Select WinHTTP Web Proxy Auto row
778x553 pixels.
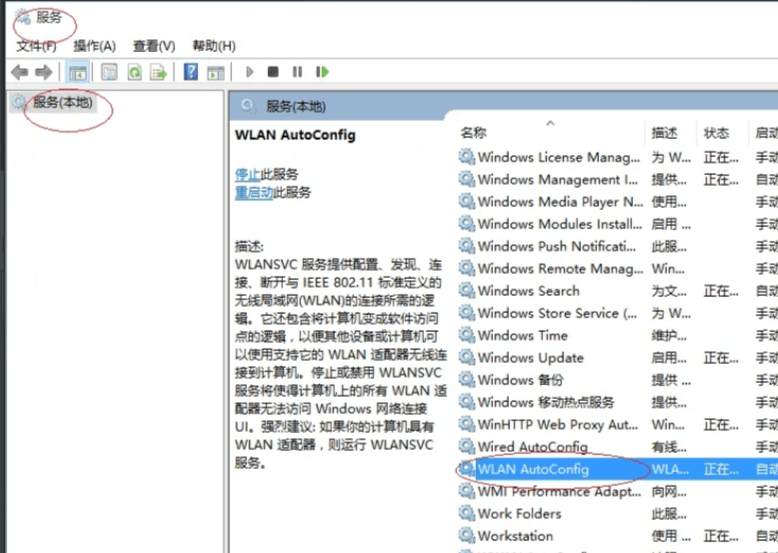[x=617, y=425]
